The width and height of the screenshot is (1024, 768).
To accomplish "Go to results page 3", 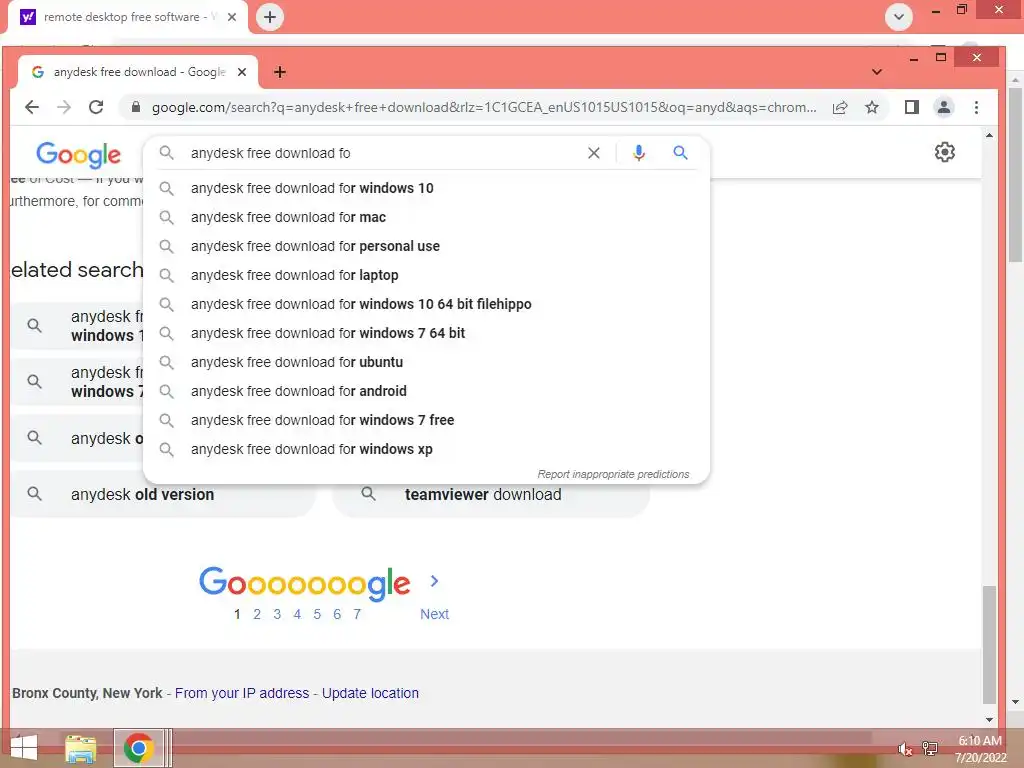I will (277, 614).
